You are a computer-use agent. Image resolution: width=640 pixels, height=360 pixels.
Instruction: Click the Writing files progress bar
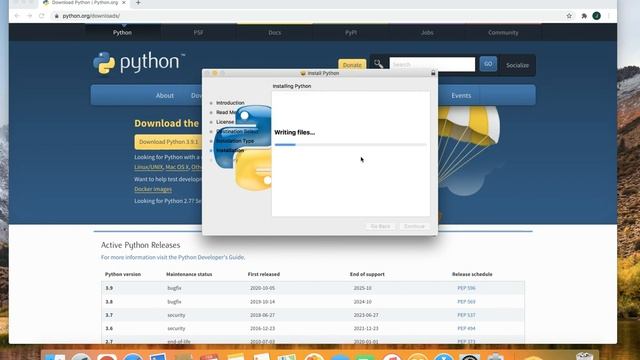351,144
